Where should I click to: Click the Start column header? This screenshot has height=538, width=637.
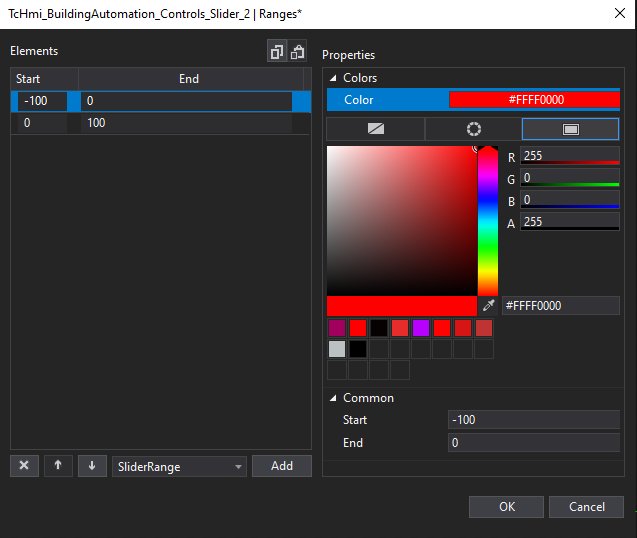click(44, 79)
